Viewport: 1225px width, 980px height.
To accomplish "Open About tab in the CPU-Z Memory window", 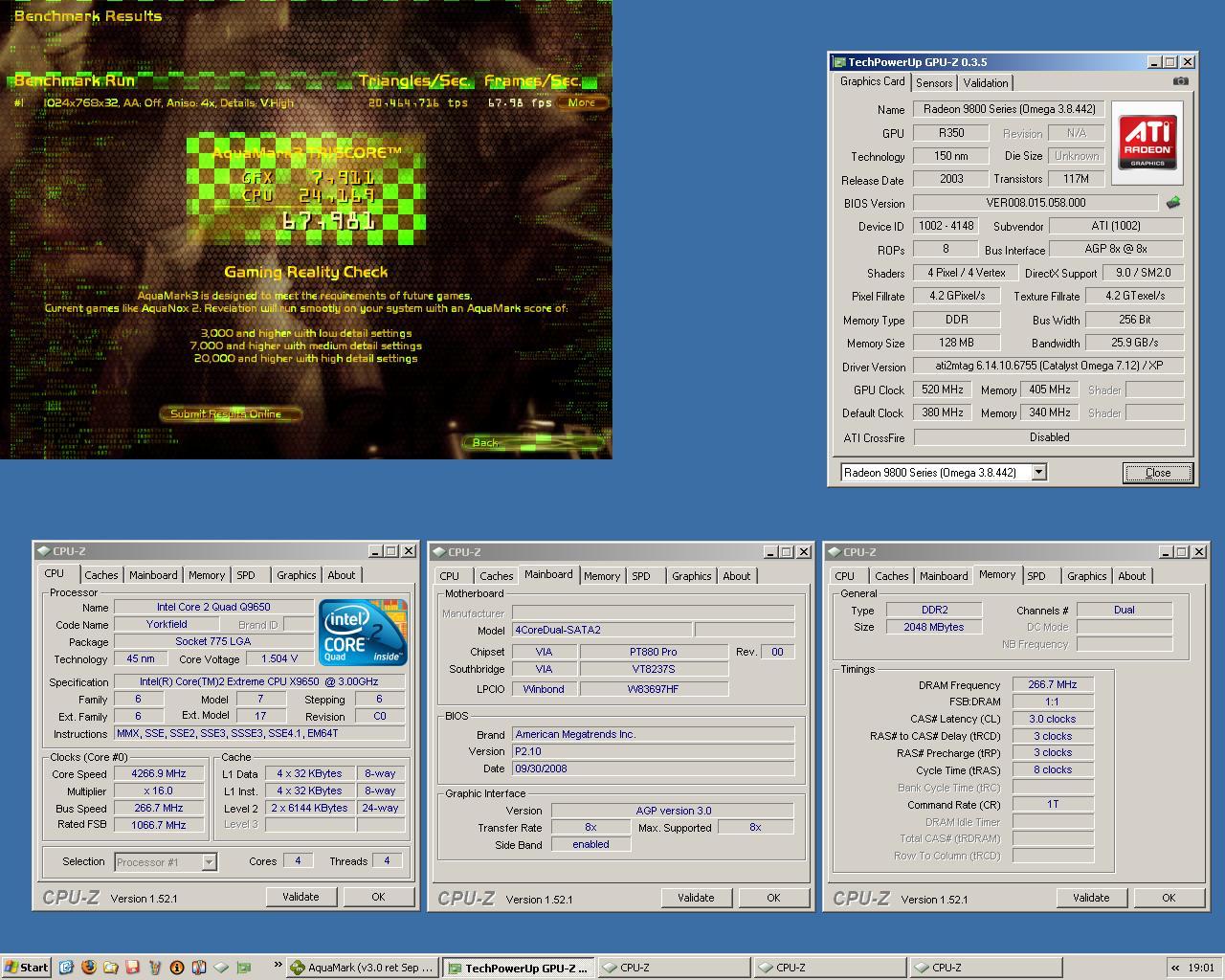I will 1132,576.
